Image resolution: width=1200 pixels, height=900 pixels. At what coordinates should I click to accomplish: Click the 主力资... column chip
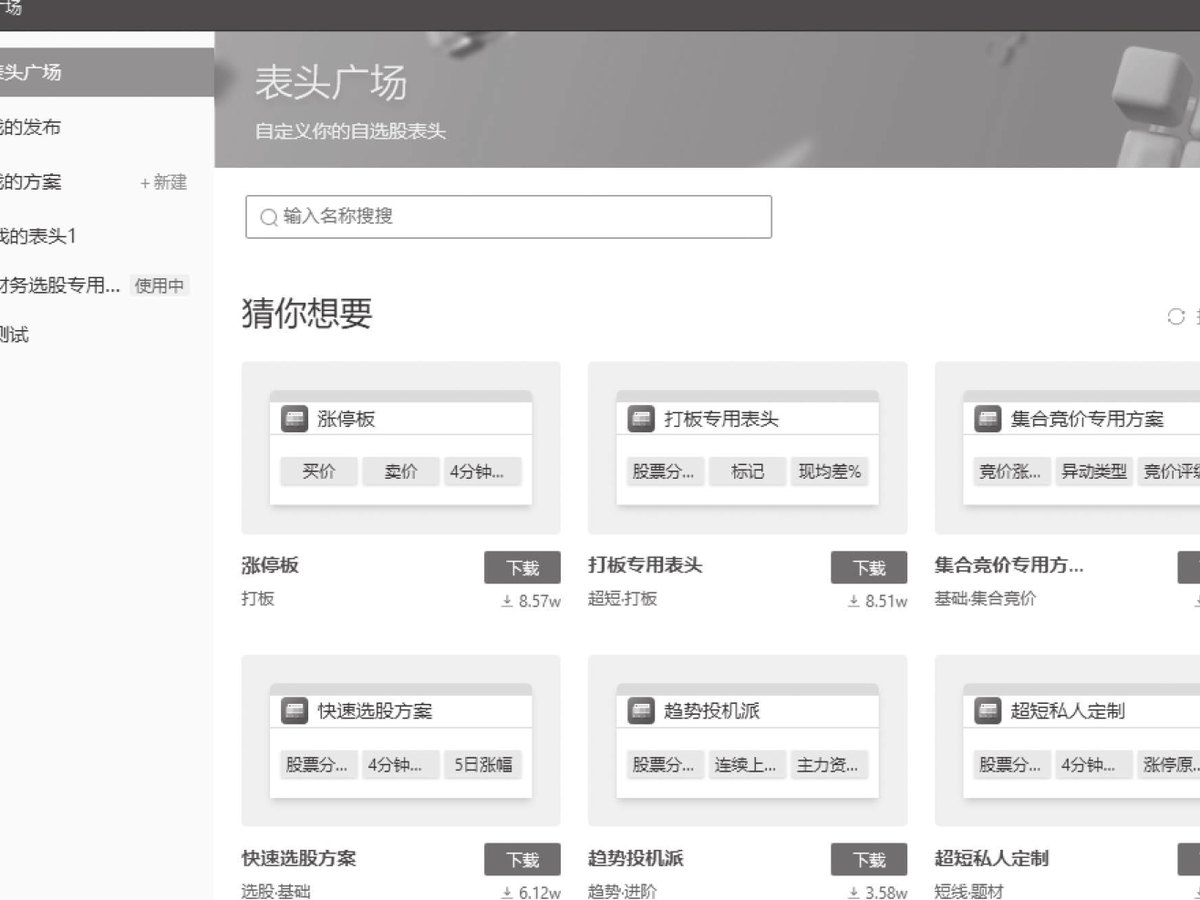coord(829,765)
